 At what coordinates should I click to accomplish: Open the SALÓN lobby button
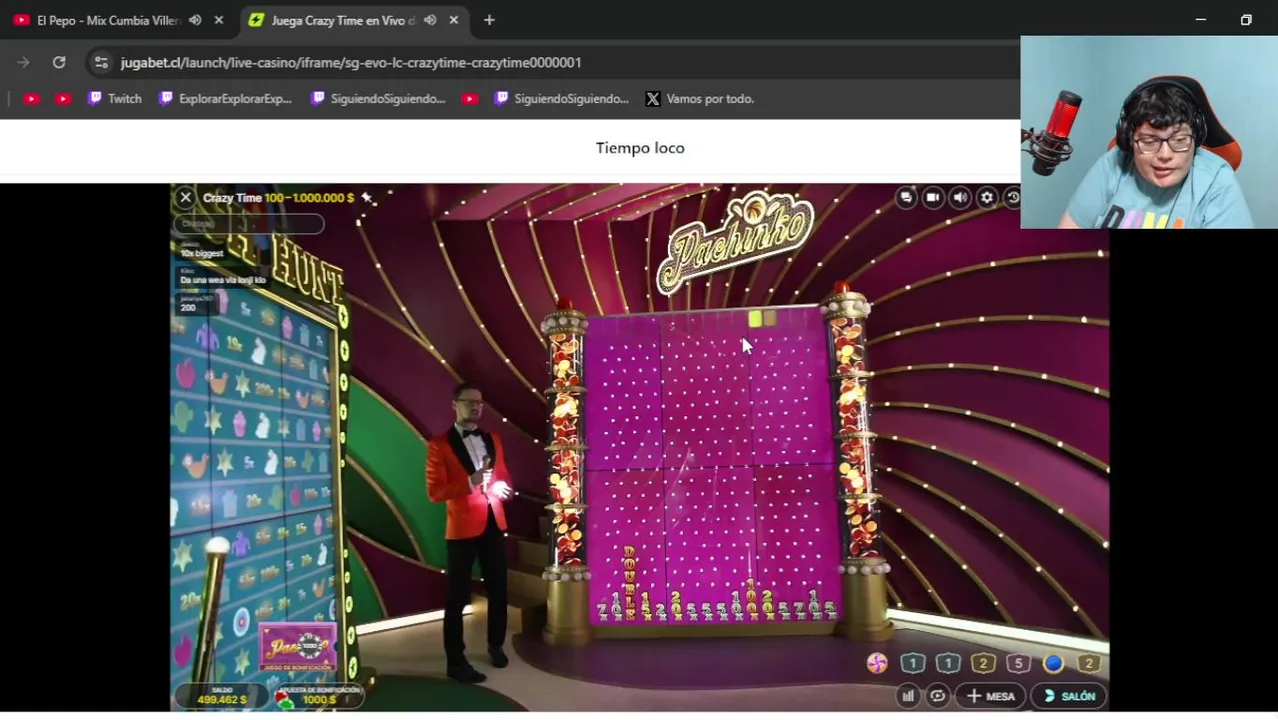(1069, 696)
